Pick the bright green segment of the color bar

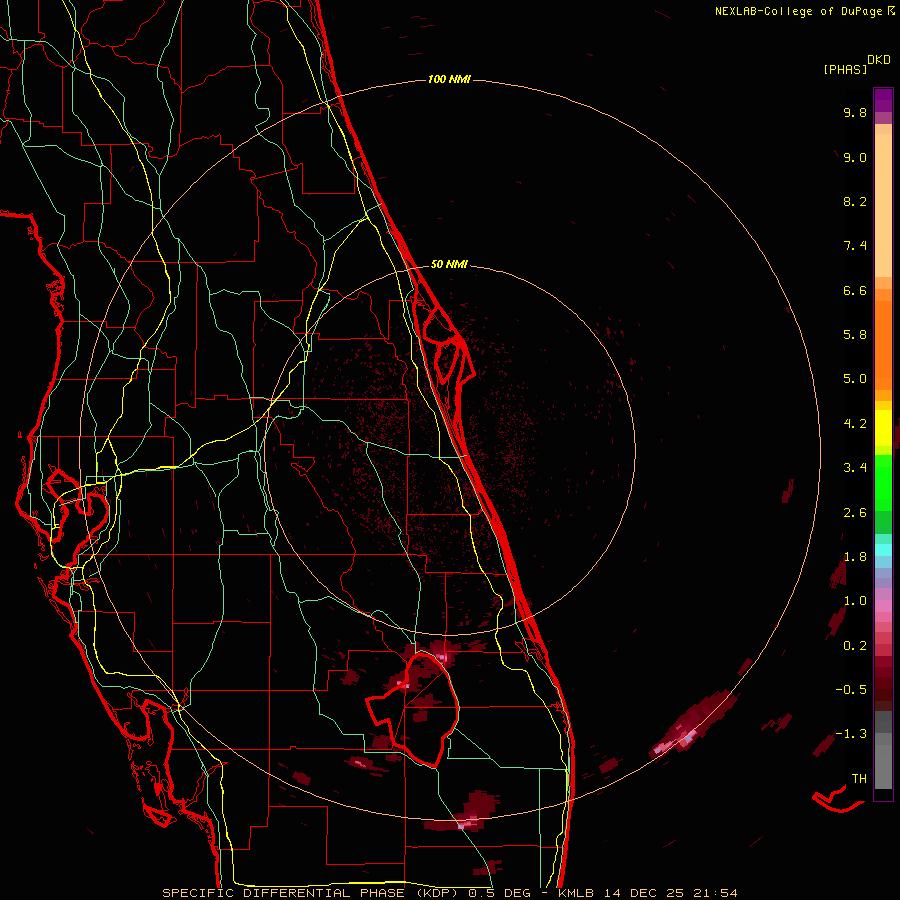click(883, 482)
